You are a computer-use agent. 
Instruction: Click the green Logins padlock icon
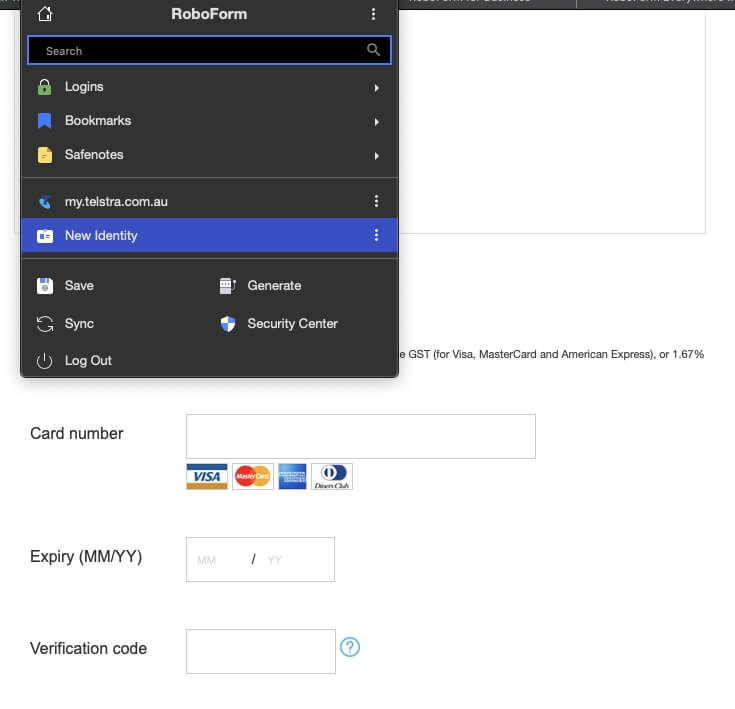[x=45, y=87]
